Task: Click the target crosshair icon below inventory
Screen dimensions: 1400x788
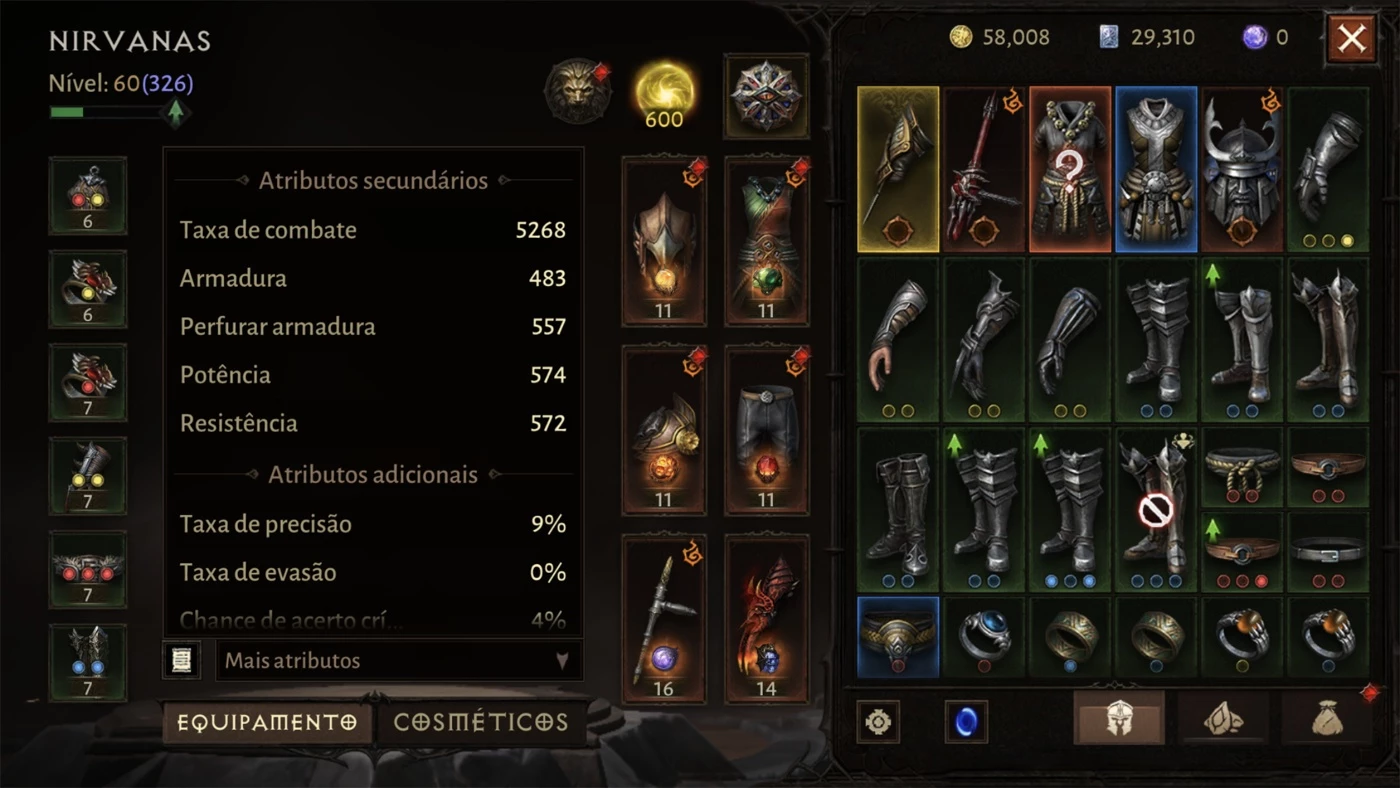Action: [878, 721]
